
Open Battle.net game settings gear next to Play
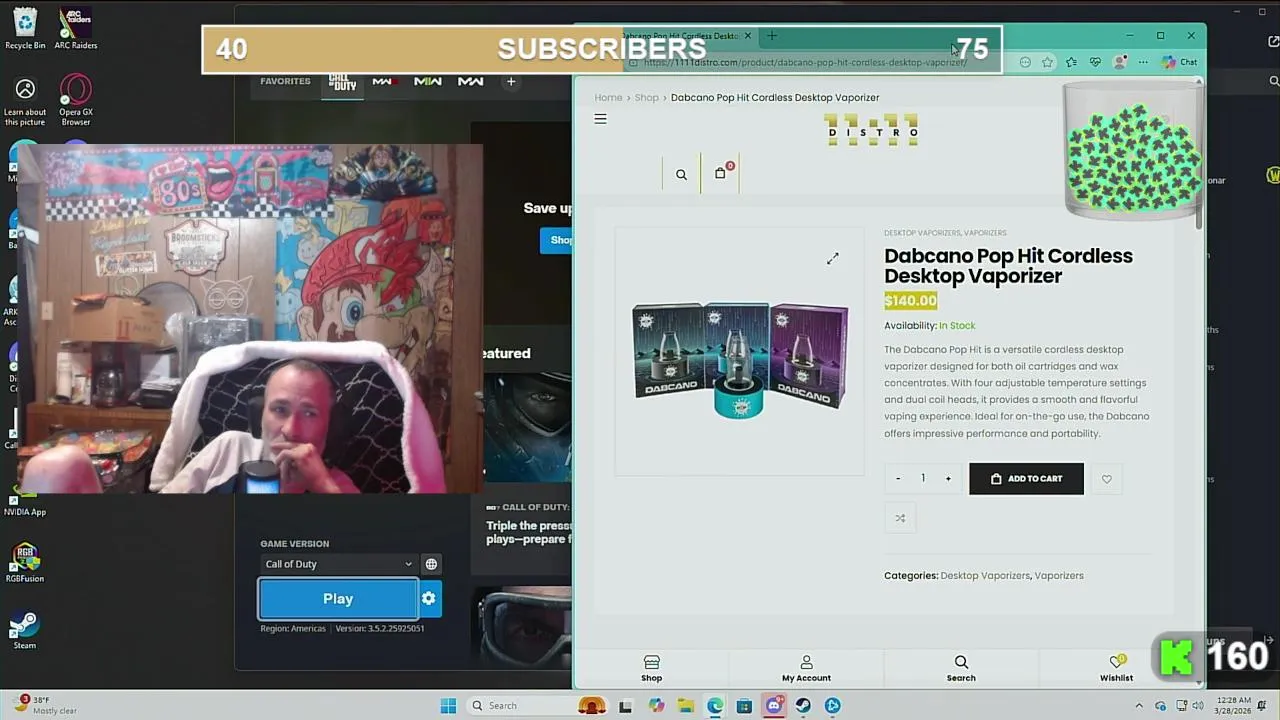pyautogui.click(x=429, y=599)
